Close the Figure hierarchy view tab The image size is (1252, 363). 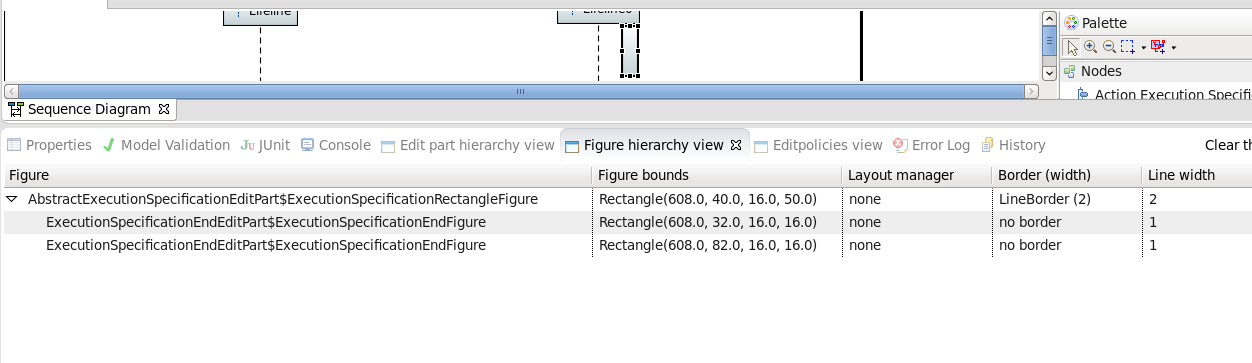[736, 145]
